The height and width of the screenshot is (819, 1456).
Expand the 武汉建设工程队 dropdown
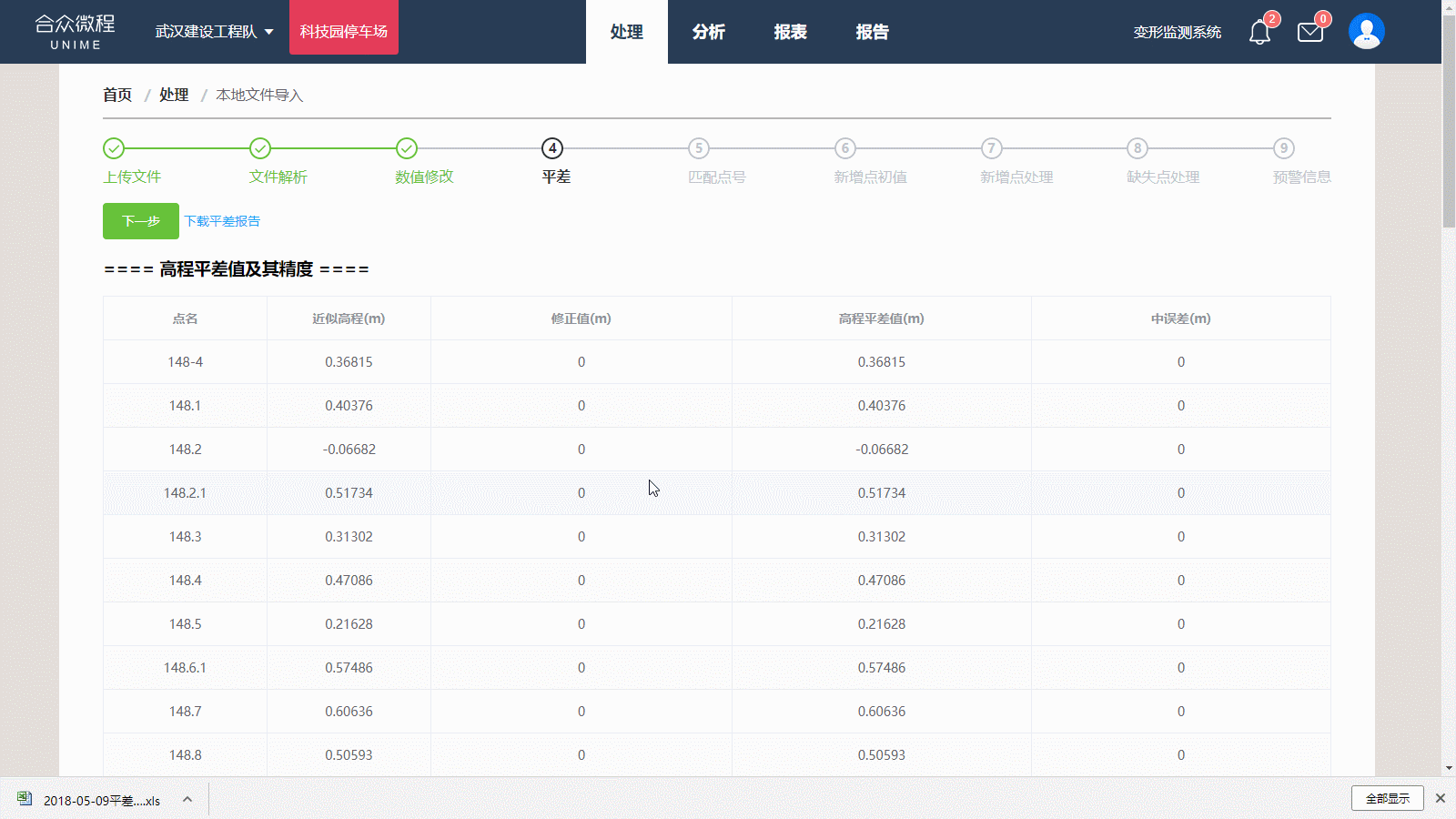coord(215,32)
